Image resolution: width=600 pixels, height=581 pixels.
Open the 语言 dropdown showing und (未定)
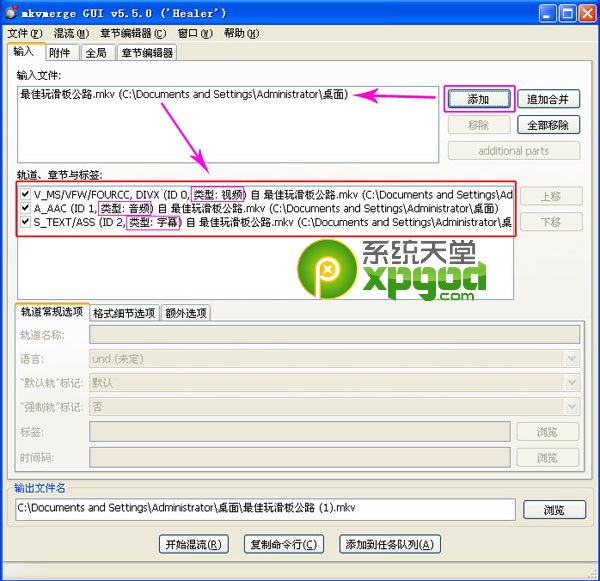tap(334, 359)
